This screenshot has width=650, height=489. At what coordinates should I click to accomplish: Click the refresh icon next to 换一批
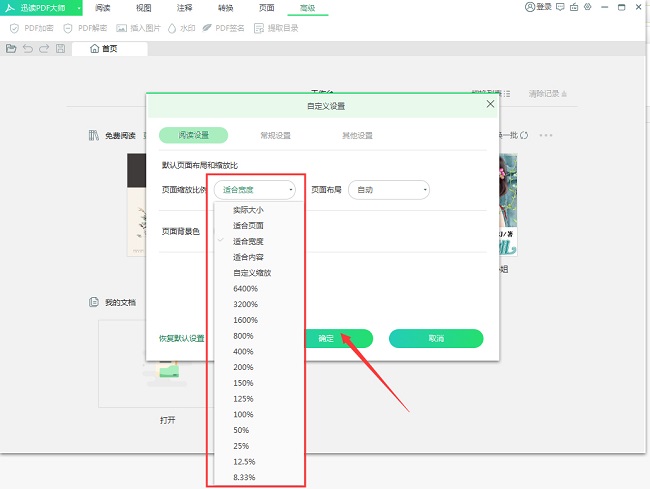pyautogui.click(x=524, y=135)
